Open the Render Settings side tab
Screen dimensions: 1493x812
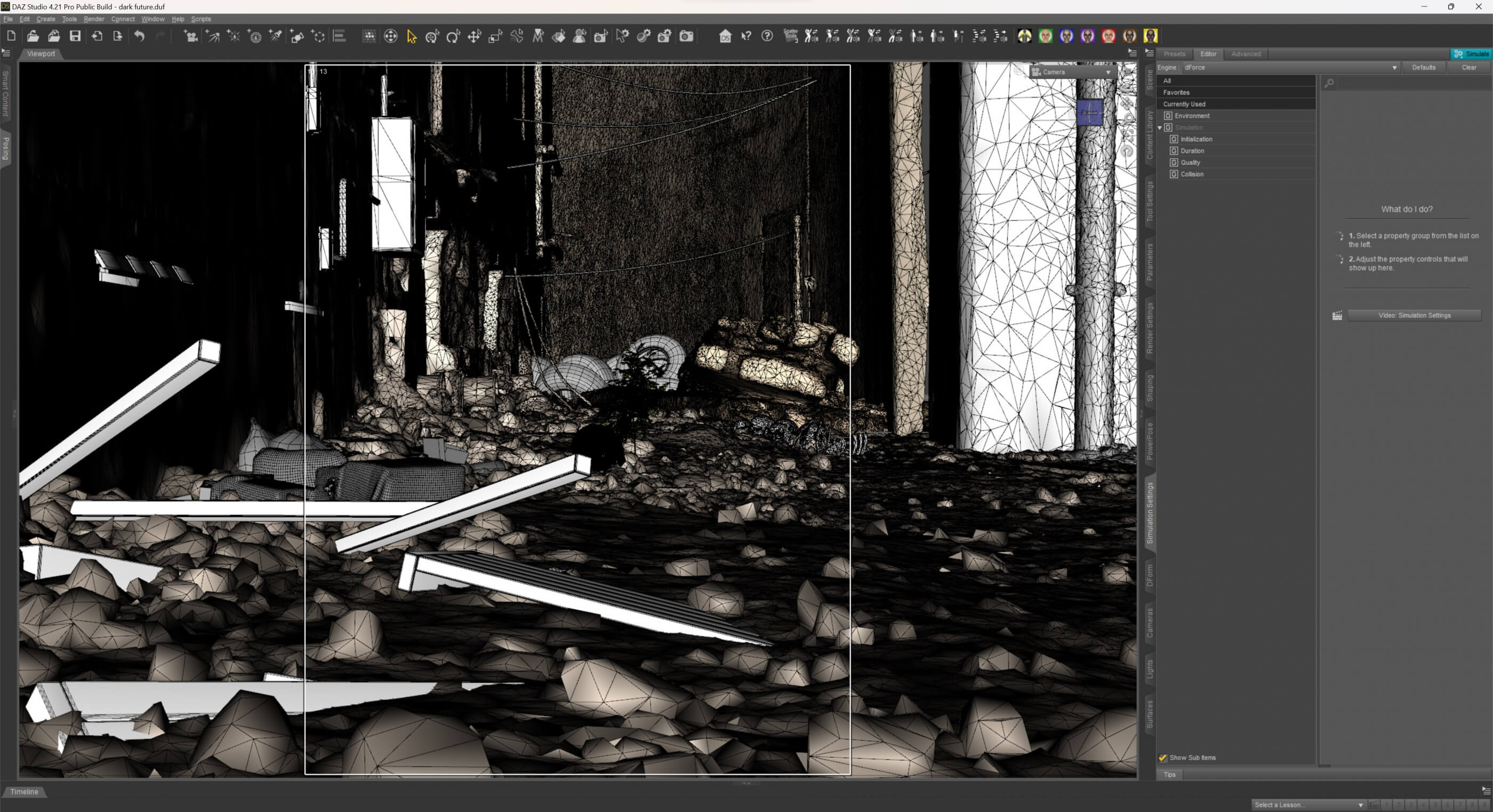[1150, 328]
